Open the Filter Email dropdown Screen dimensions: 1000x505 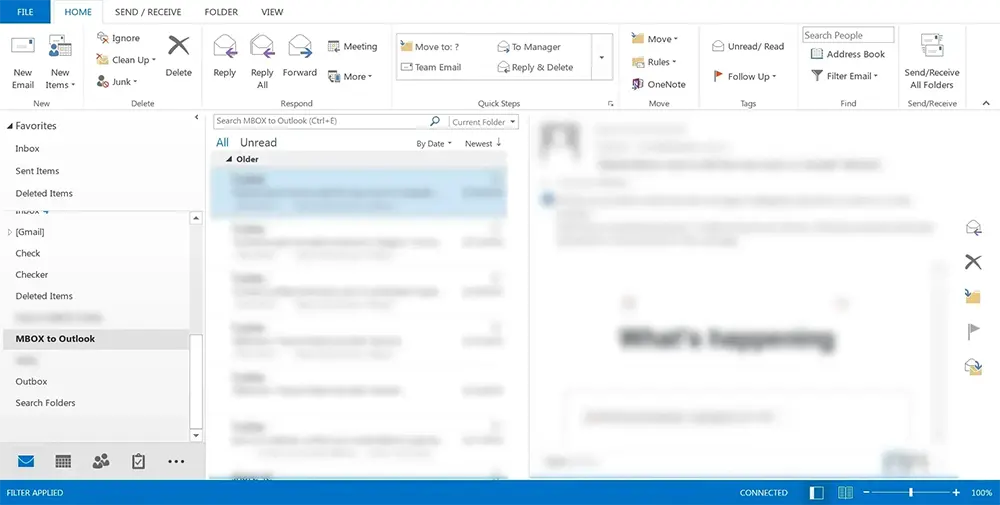tap(844, 76)
